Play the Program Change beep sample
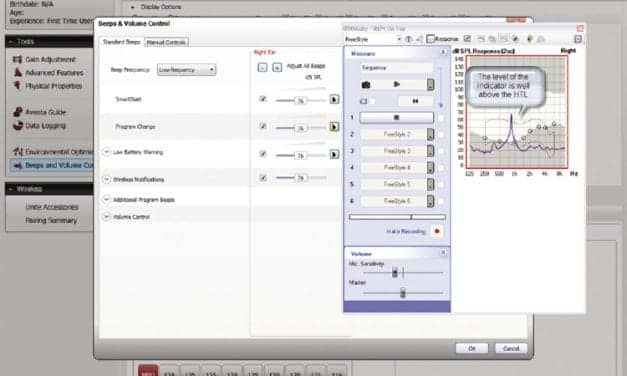 point(334,127)
